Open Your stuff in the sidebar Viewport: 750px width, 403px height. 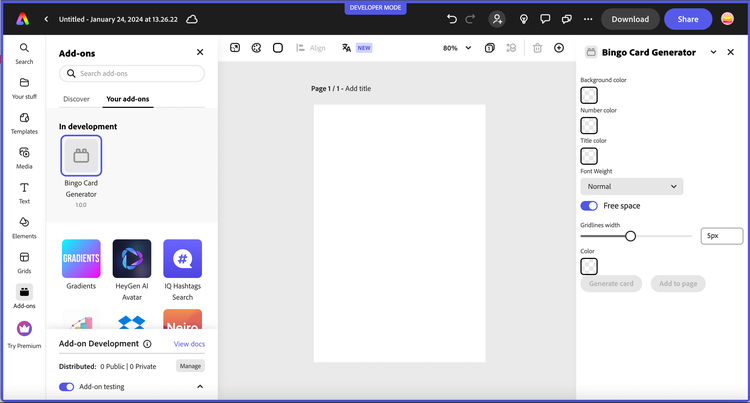coord(24,88)
